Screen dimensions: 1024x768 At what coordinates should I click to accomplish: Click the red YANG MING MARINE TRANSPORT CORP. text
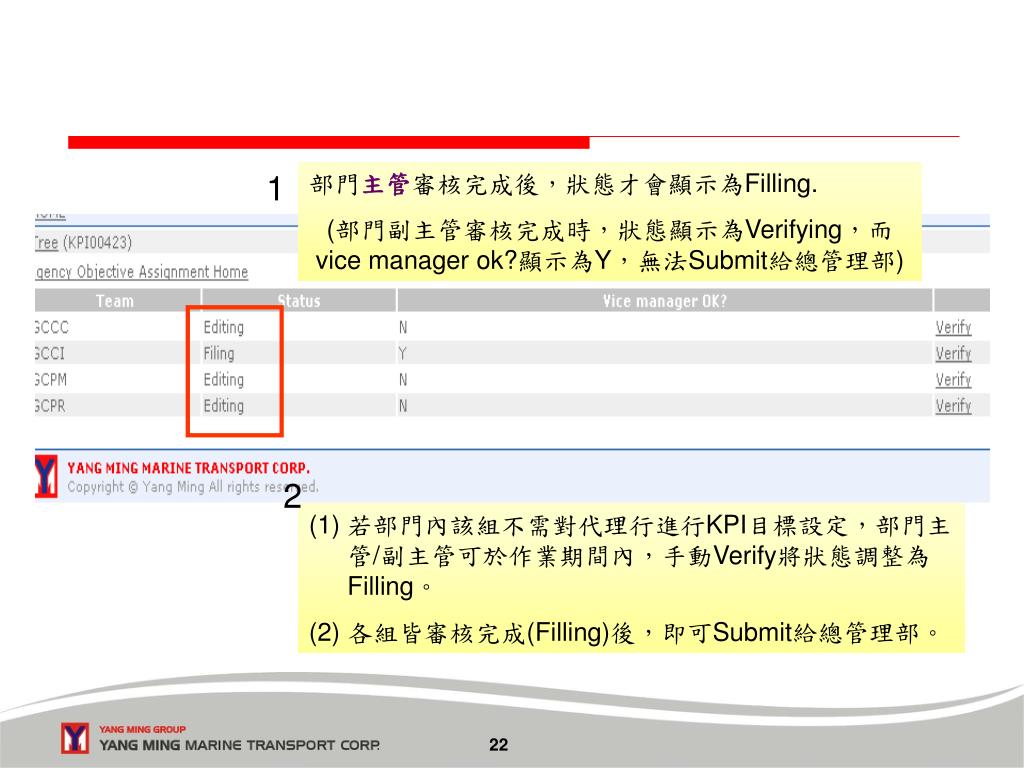coord(188,468)
